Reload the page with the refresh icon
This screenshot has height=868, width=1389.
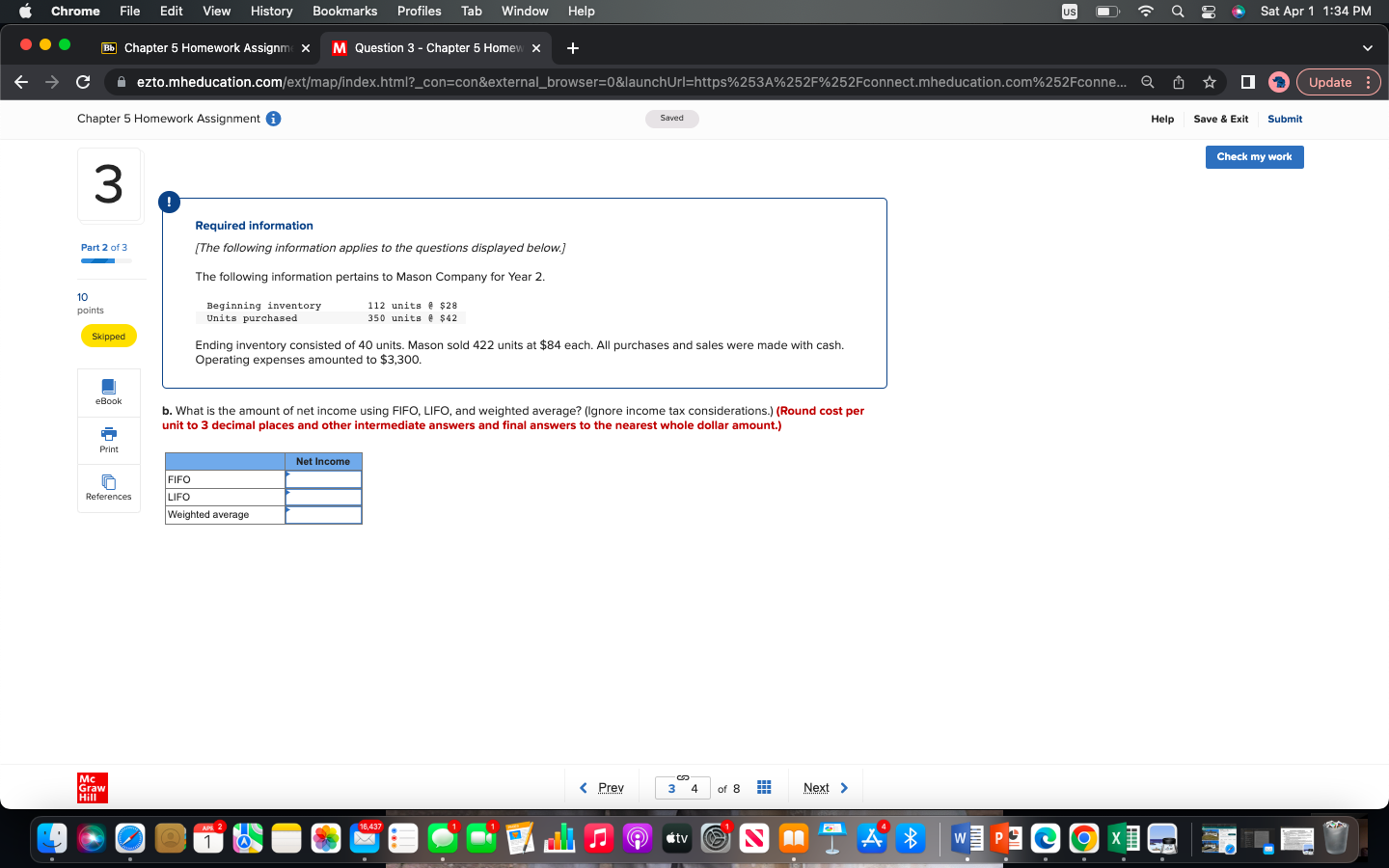82,82
